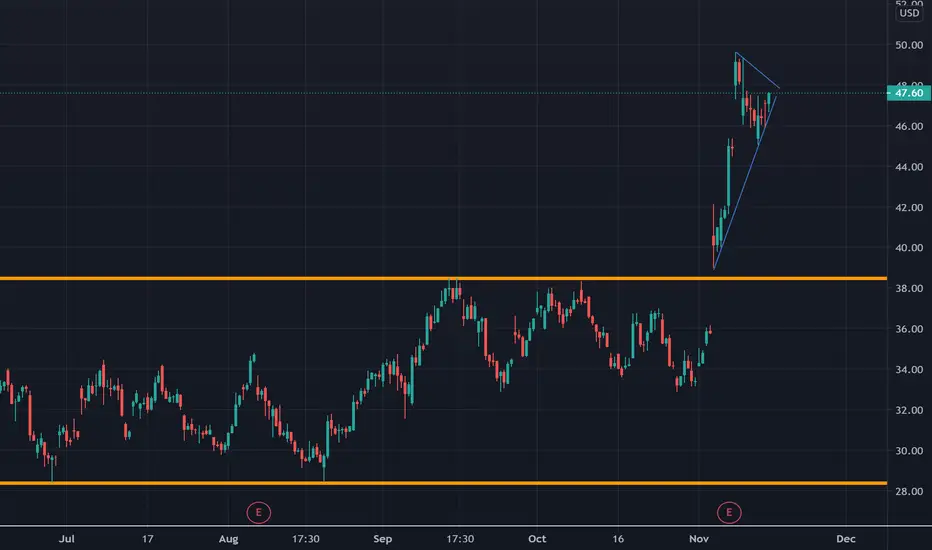Click the Jul date axis label
932x550 pixels.
click(67, 539)
